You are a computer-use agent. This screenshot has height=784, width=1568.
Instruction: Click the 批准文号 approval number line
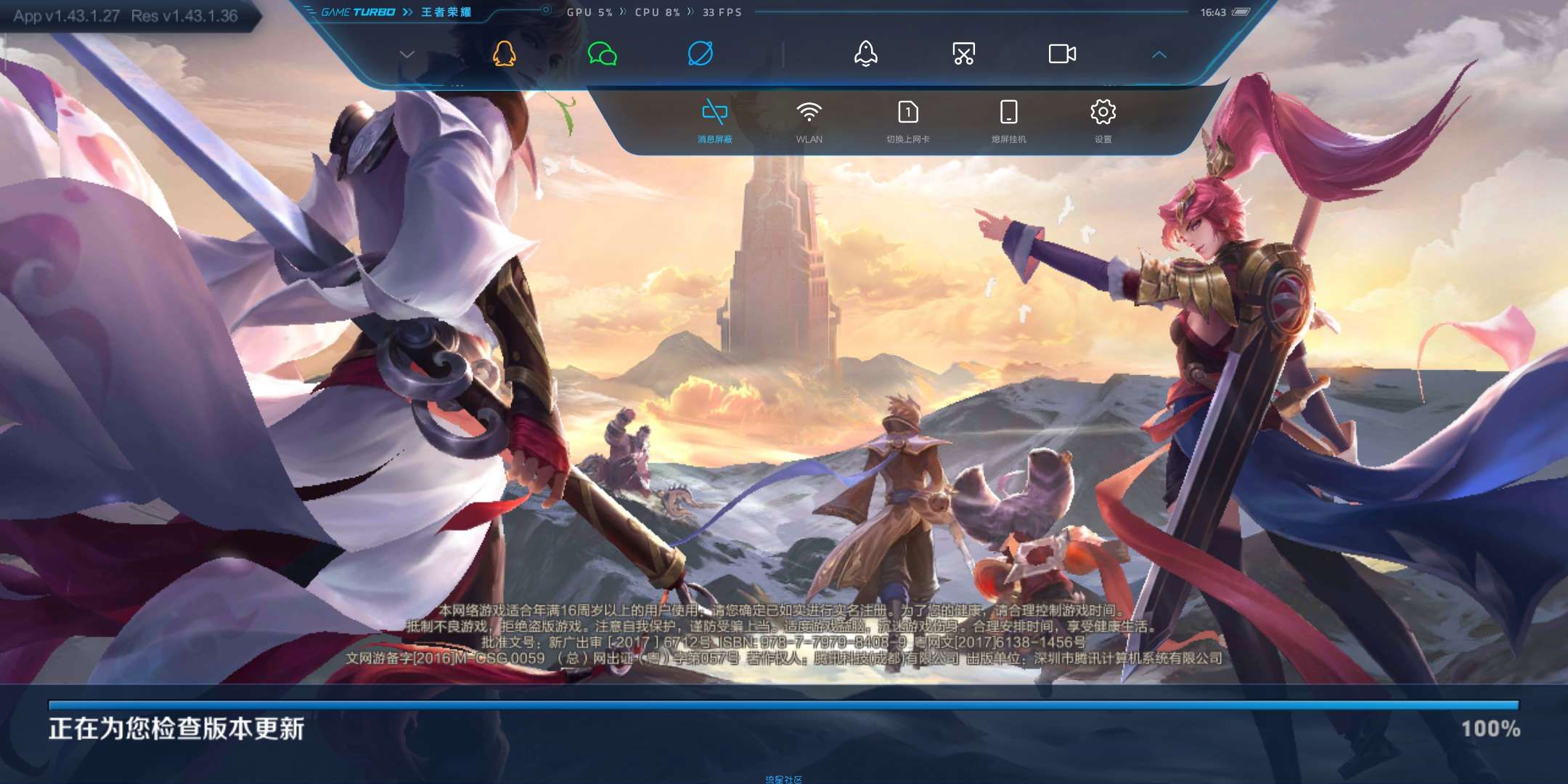click(x=783, y=642)
